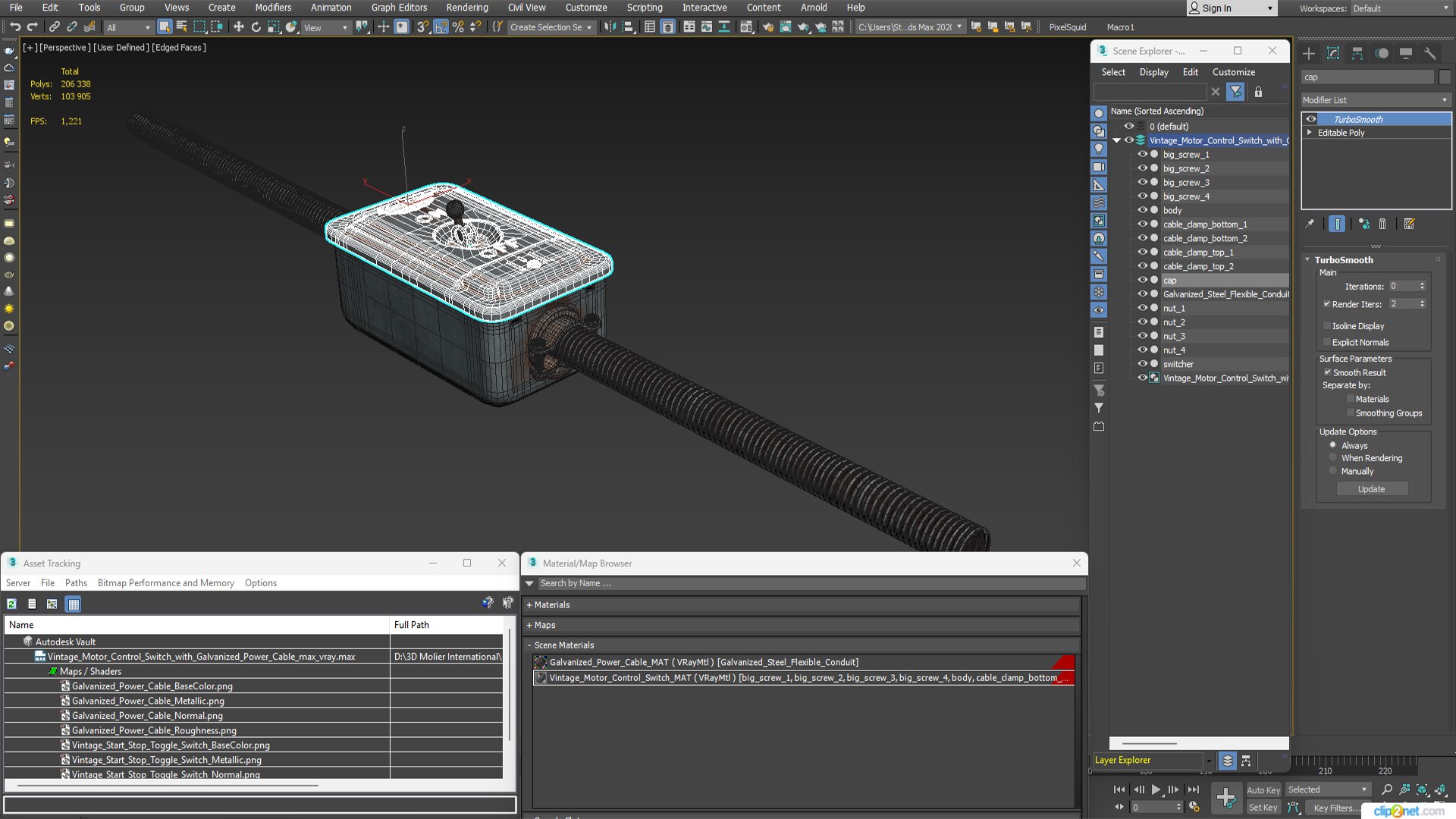
Task: Select the Move transform tool
Action: click(238, 27)
